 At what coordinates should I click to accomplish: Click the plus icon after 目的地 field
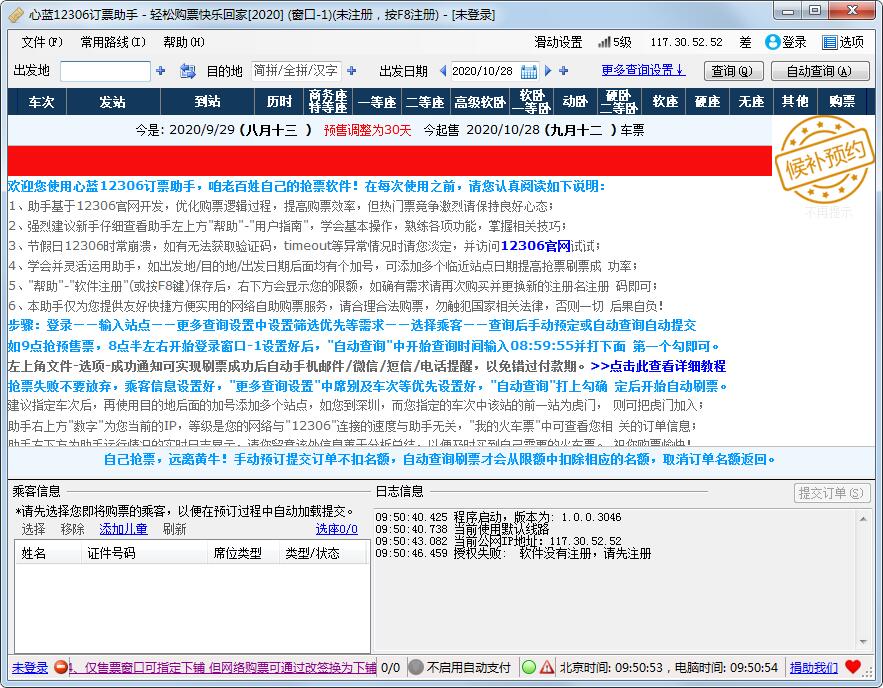pyautogui.click(x=352, y=71)
